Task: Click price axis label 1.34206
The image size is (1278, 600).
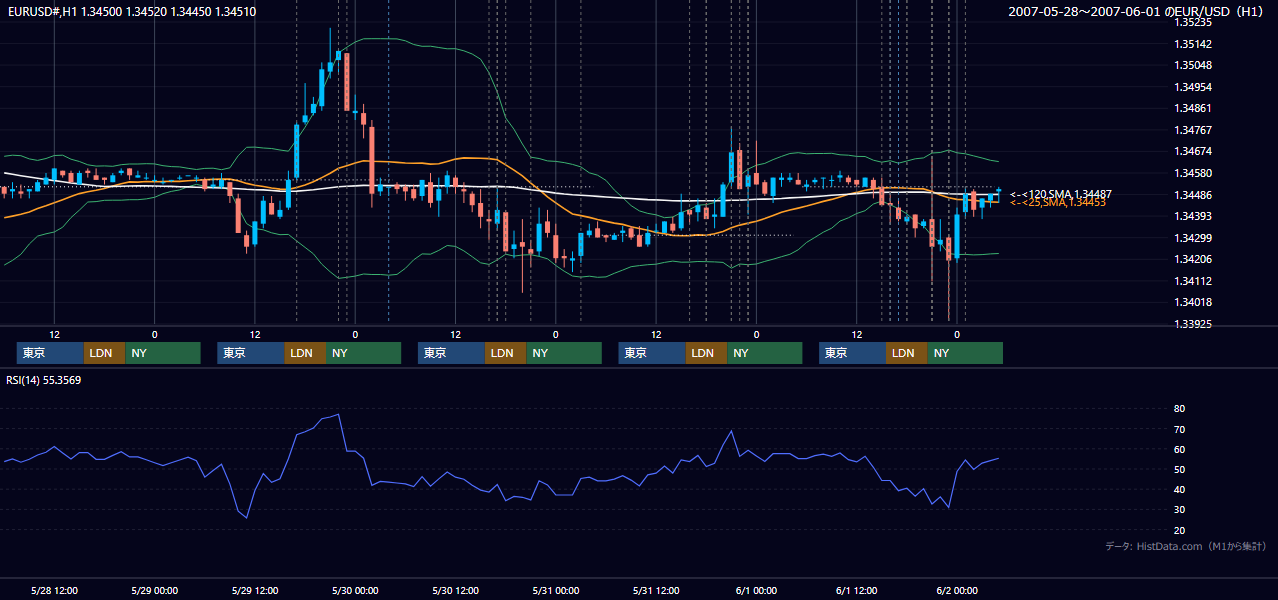Action: [x=1193, y=259]
